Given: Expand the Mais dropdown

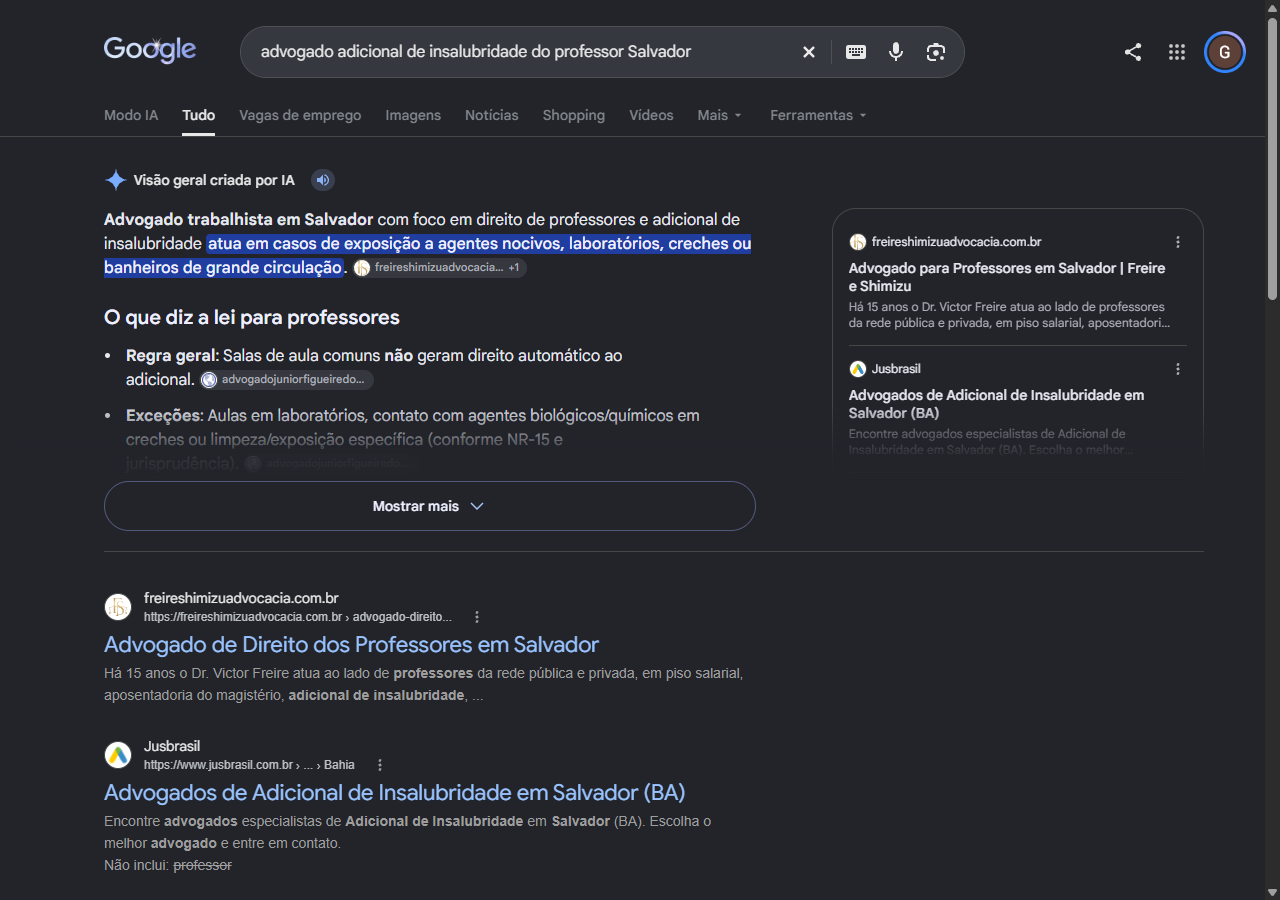Looking at the screenshot, I should pos(720,115).
